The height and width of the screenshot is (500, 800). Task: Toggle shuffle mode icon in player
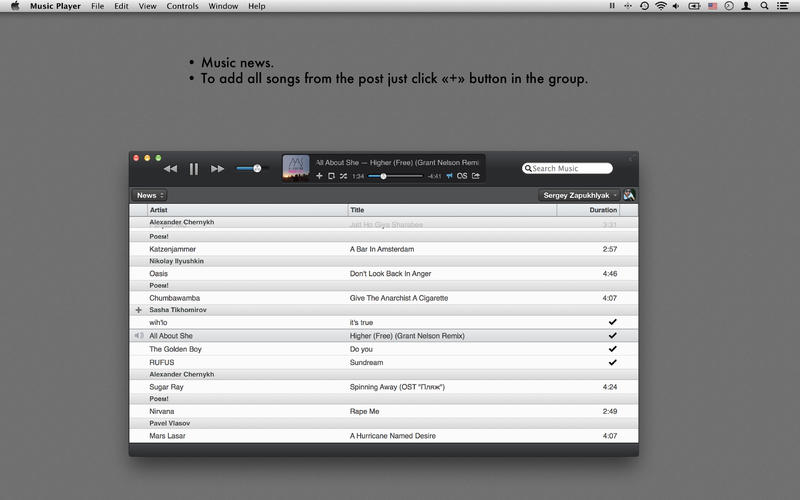coord(343,176)
